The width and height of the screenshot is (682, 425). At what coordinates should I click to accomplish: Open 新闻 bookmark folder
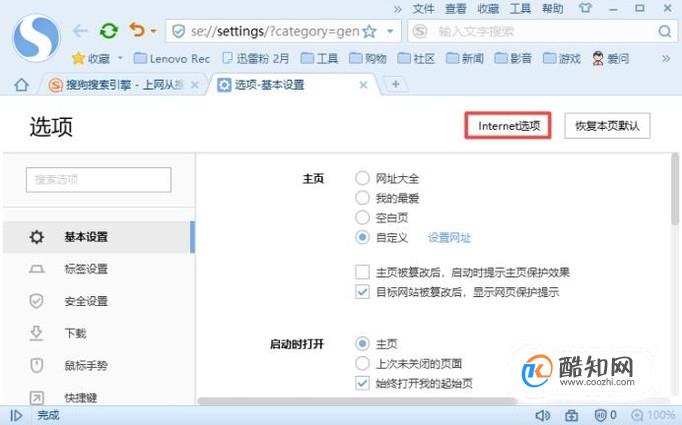tap(465, 58)
